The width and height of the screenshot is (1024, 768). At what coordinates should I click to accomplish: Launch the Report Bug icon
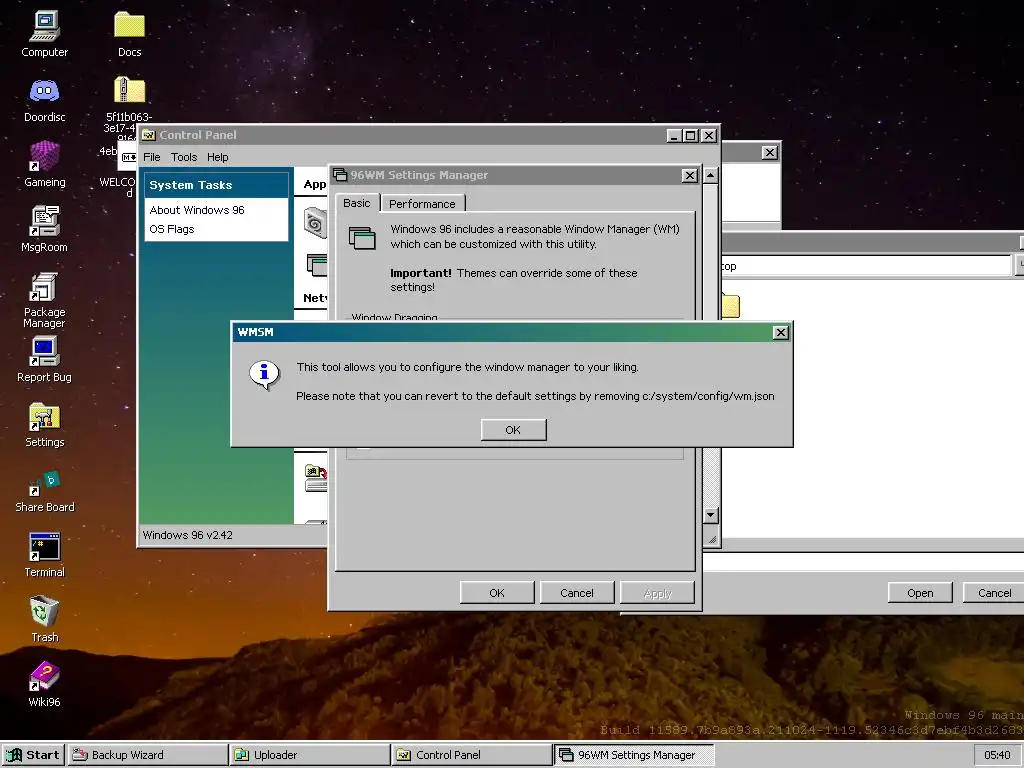[x=44, y=351]
